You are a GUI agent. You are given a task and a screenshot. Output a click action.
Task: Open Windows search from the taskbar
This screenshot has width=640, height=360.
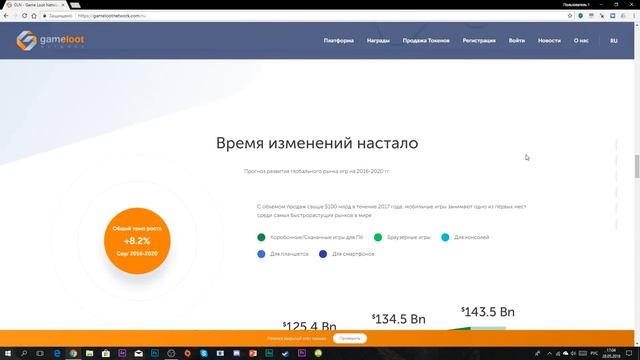tap(24, 353)
